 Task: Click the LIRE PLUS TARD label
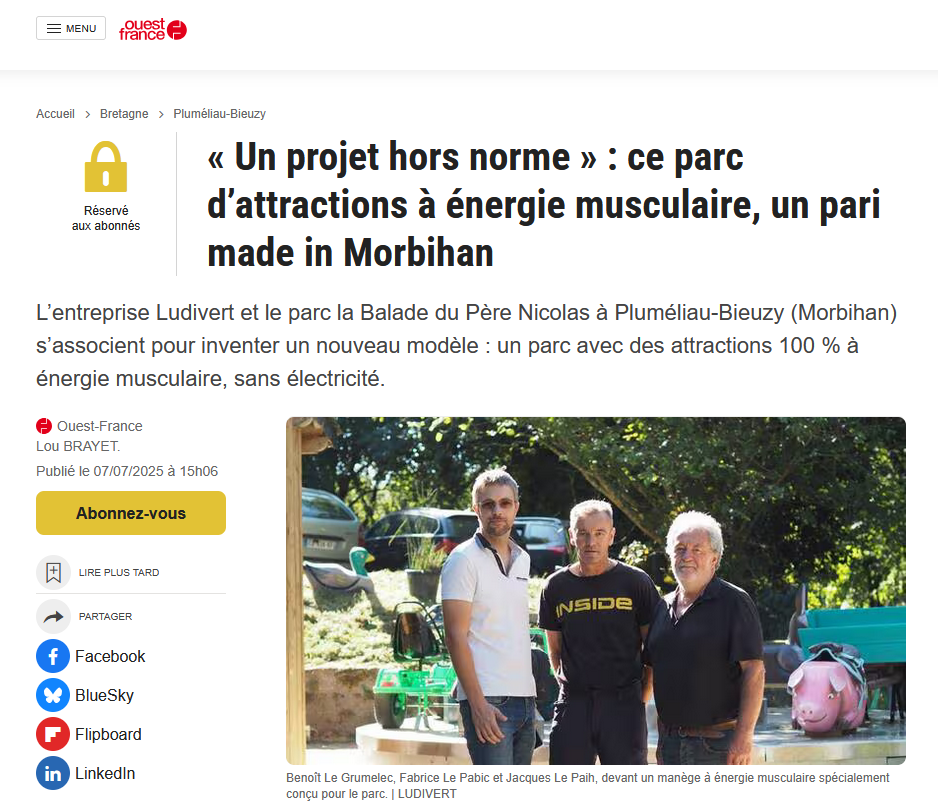(x=119, y=572)
